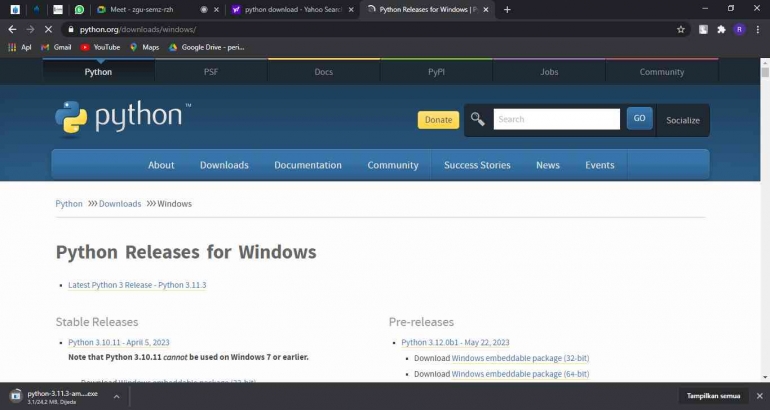Close the Meet tab
Image resolution: width=770 pixels, height=410 pixels.
click(x=216, y=9)
